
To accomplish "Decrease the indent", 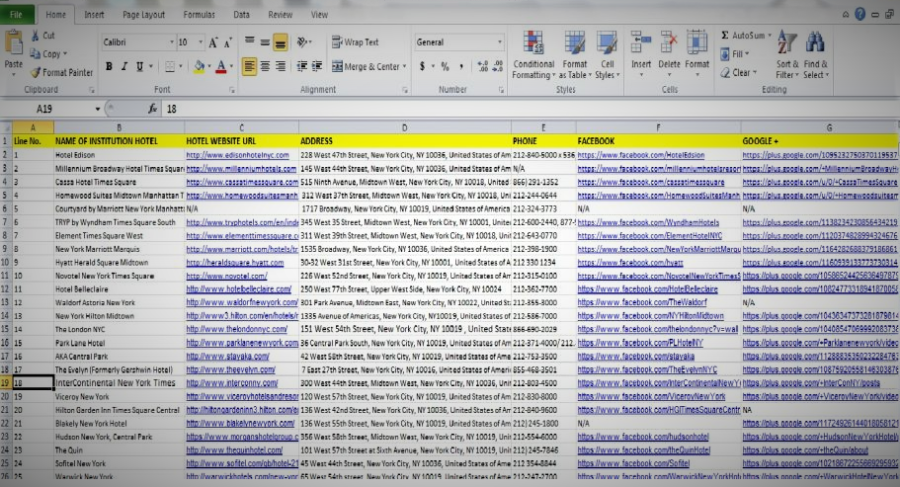I will click(x=301, y=67).
